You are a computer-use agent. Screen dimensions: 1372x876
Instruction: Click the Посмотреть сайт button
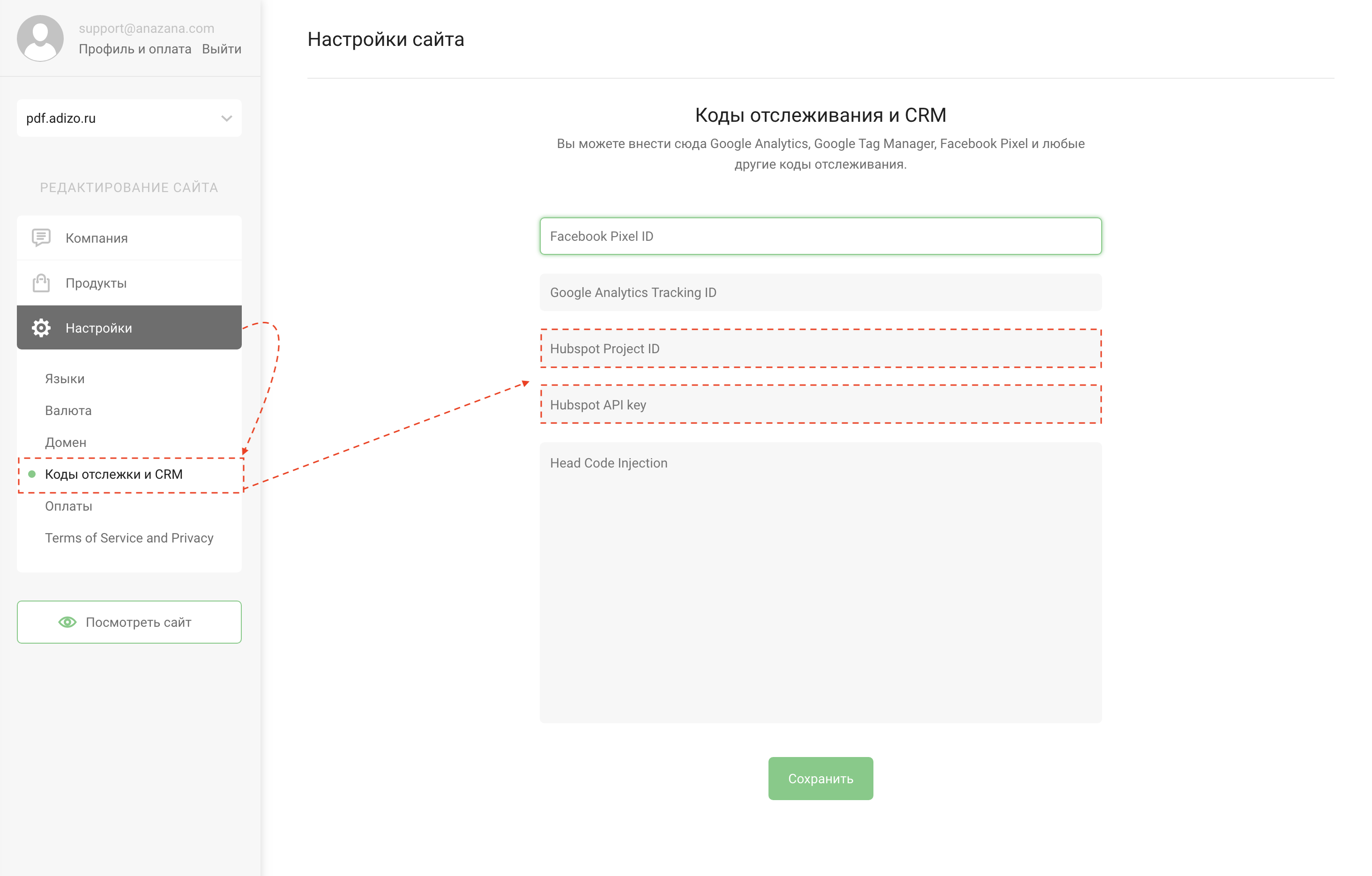(129, 622)
